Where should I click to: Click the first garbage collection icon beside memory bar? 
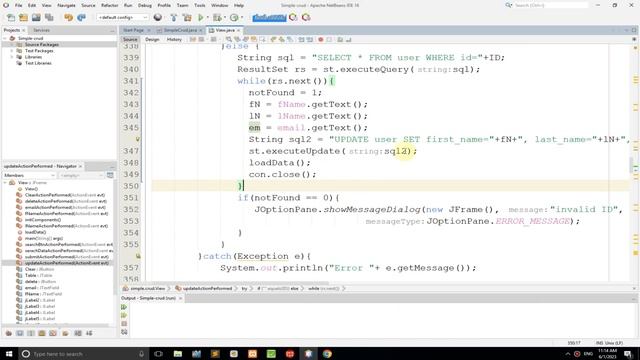pos(293,18)
